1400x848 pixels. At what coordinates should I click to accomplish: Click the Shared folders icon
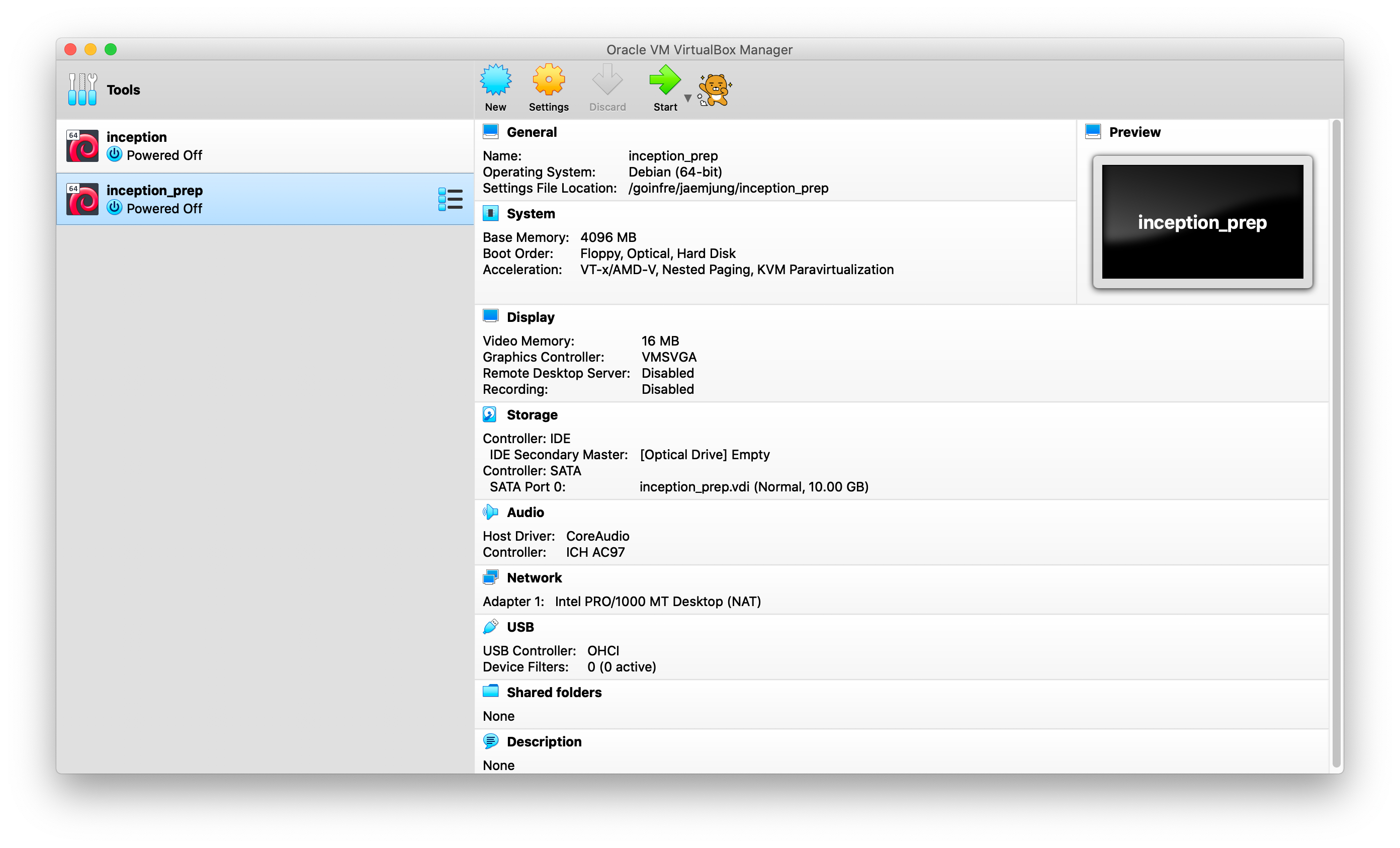coord(490,691)
